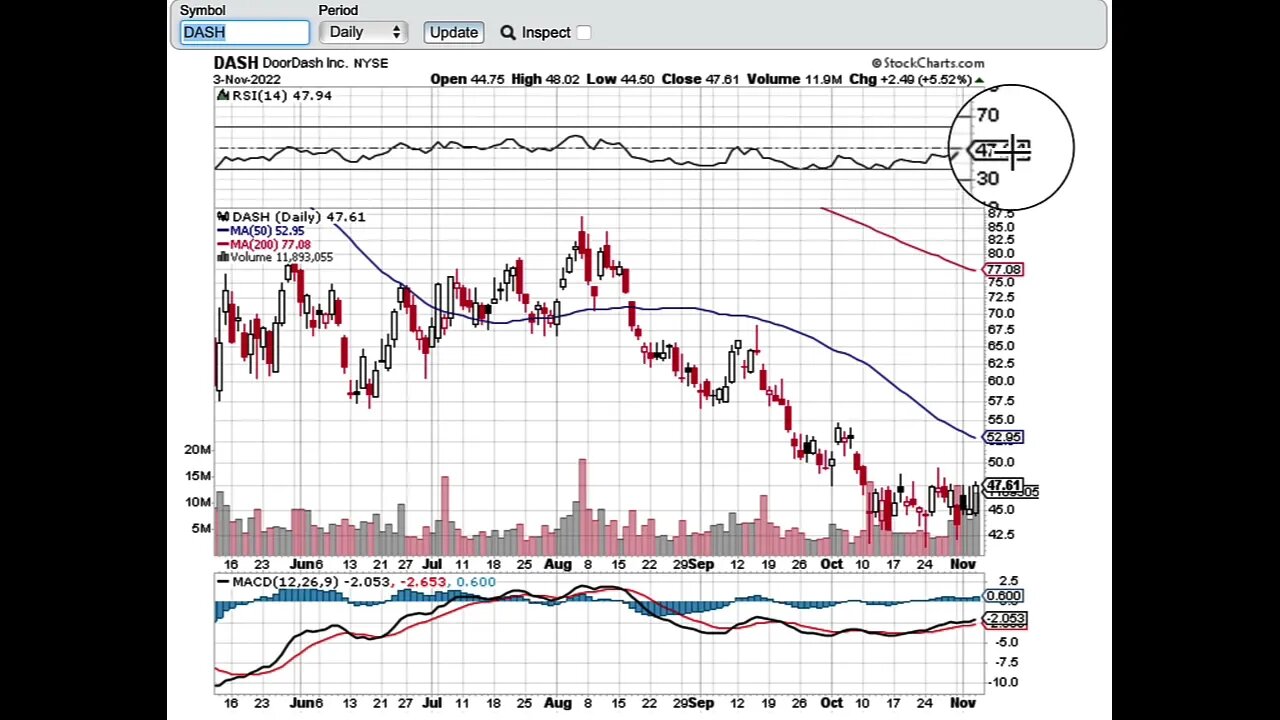Click the Aug label on price chart axis
Image resolution: width=1280 pixels, height=720 pixels.
(557, 564)
